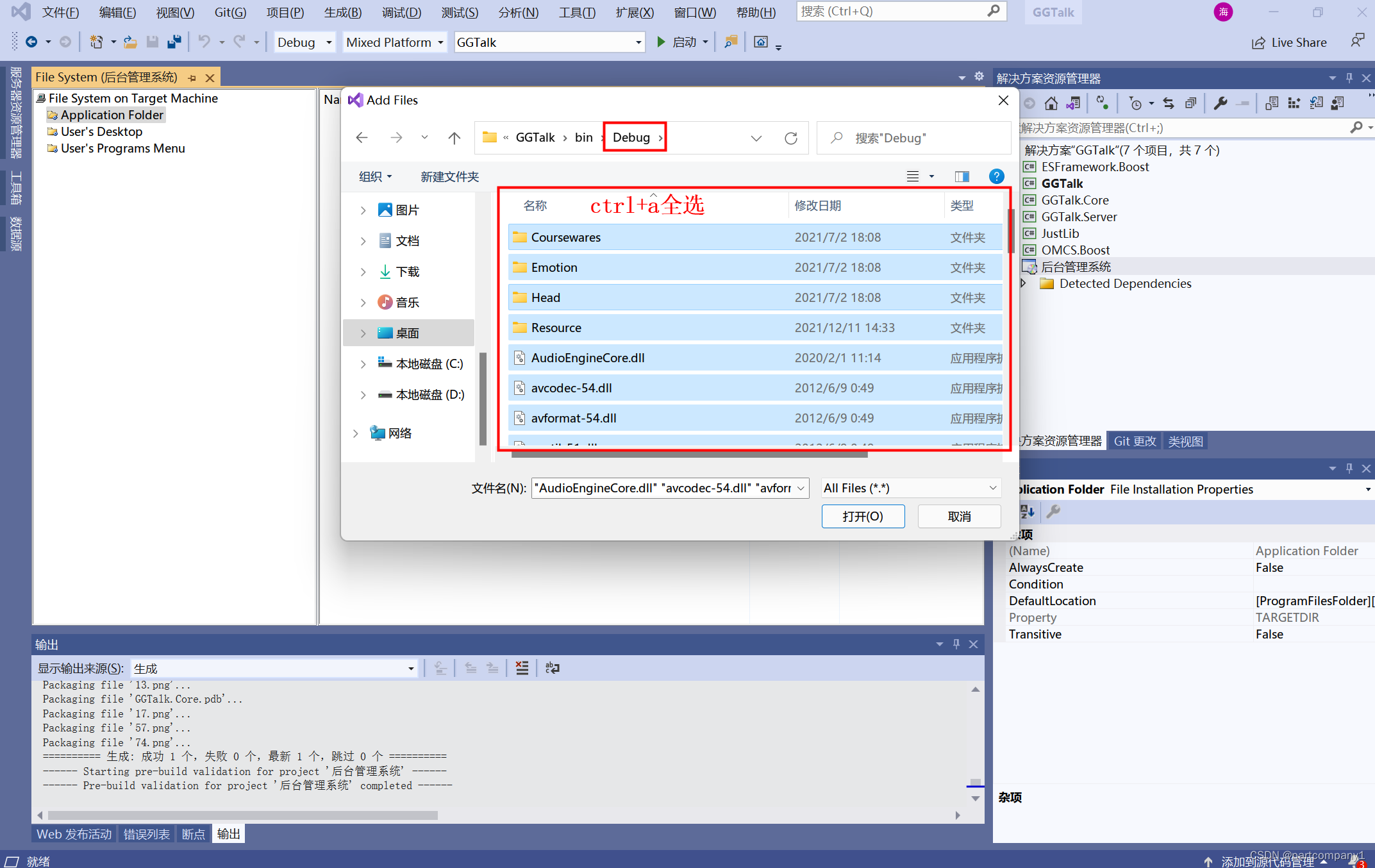
Task: Click the pending changes filter clock icon
Action: tap(1135, 103)
